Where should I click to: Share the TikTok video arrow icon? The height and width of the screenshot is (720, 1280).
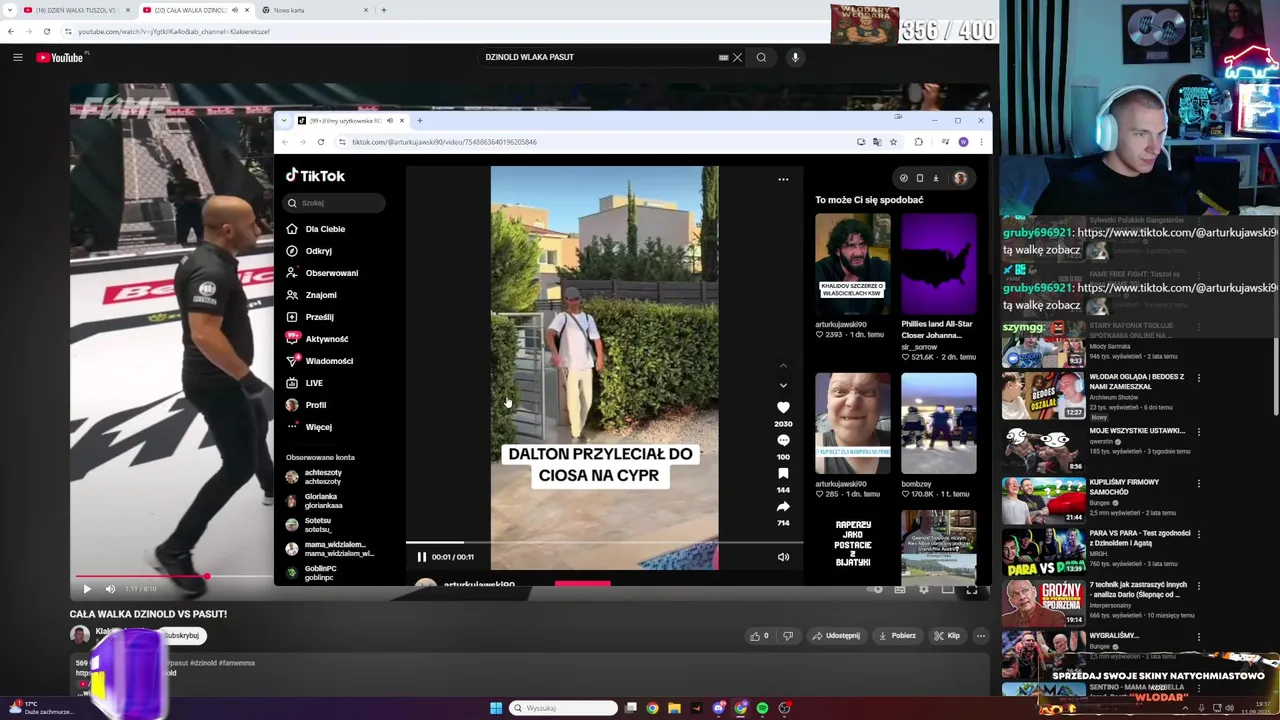click(783, 506)
